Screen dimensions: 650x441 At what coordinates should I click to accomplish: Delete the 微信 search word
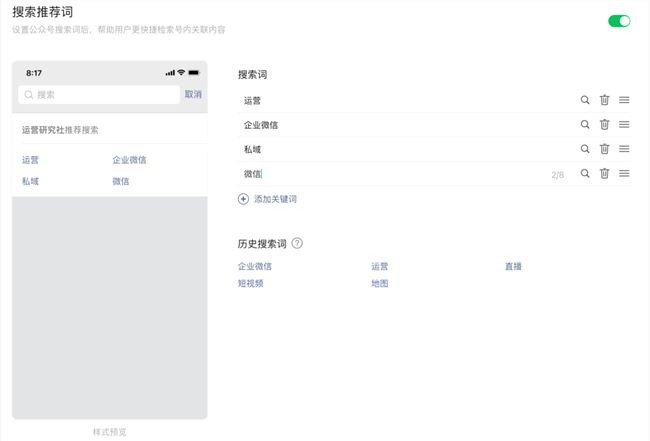[x=604, y=173]
